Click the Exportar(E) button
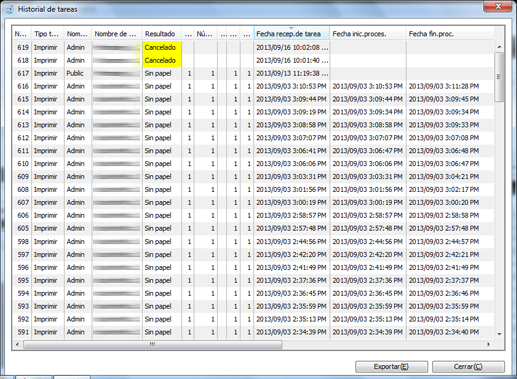The image size is (517, 379). [x=391, y=367]
